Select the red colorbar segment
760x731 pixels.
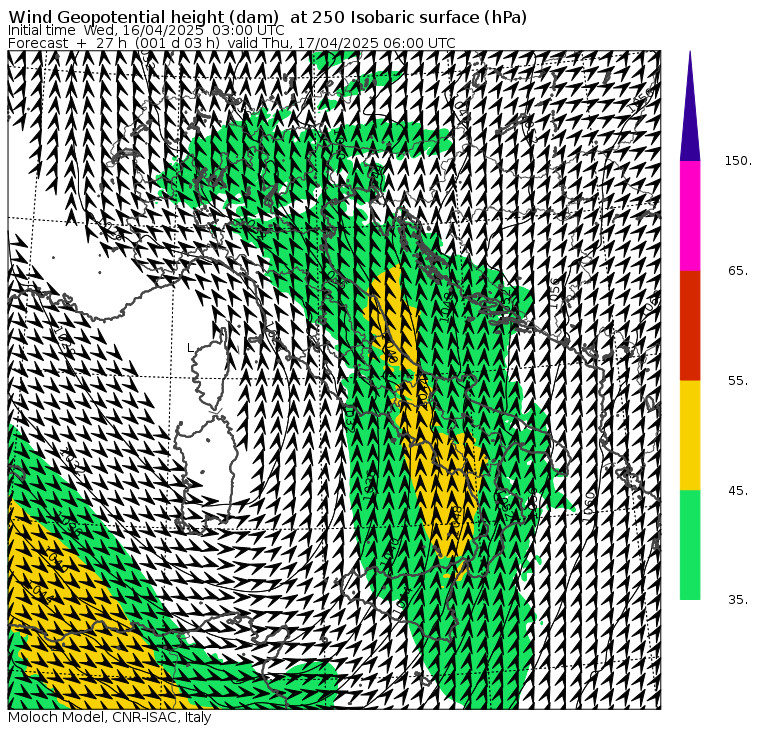pyautogui.click(x=690, y=325)
